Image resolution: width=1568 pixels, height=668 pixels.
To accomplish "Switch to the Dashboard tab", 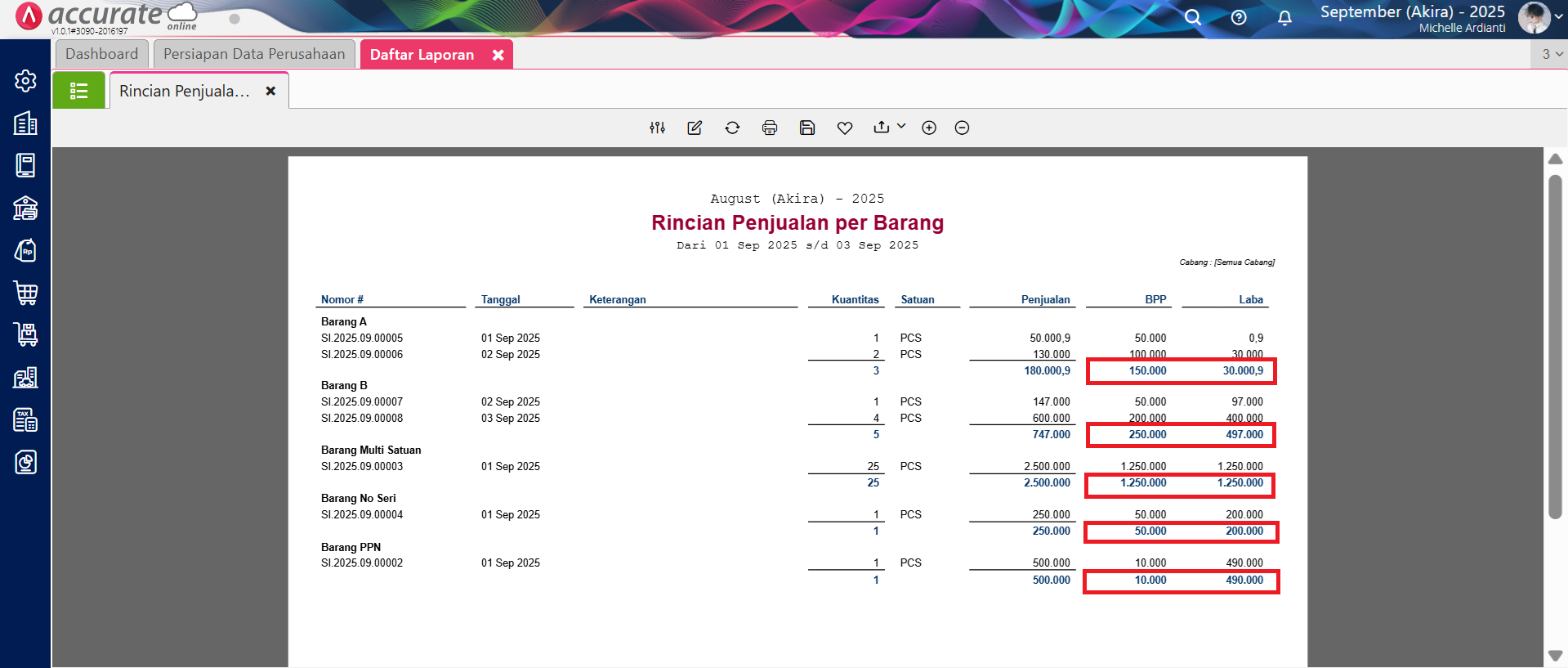I will click(x=102, y=54).
